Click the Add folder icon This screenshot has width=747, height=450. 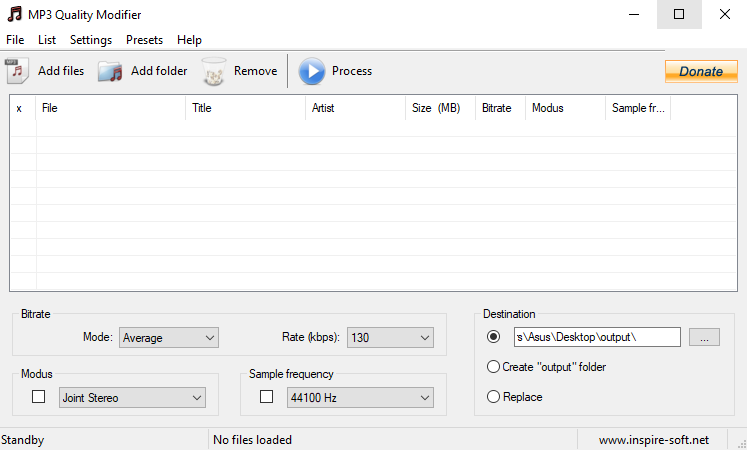(x=111, y=71)
